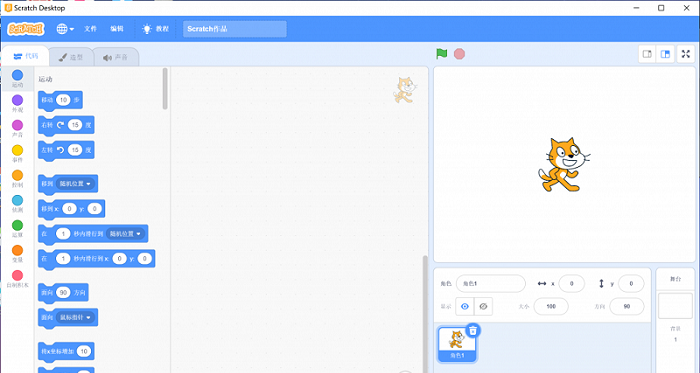Click the 将x坐标增加 10 block

[58, 352]
